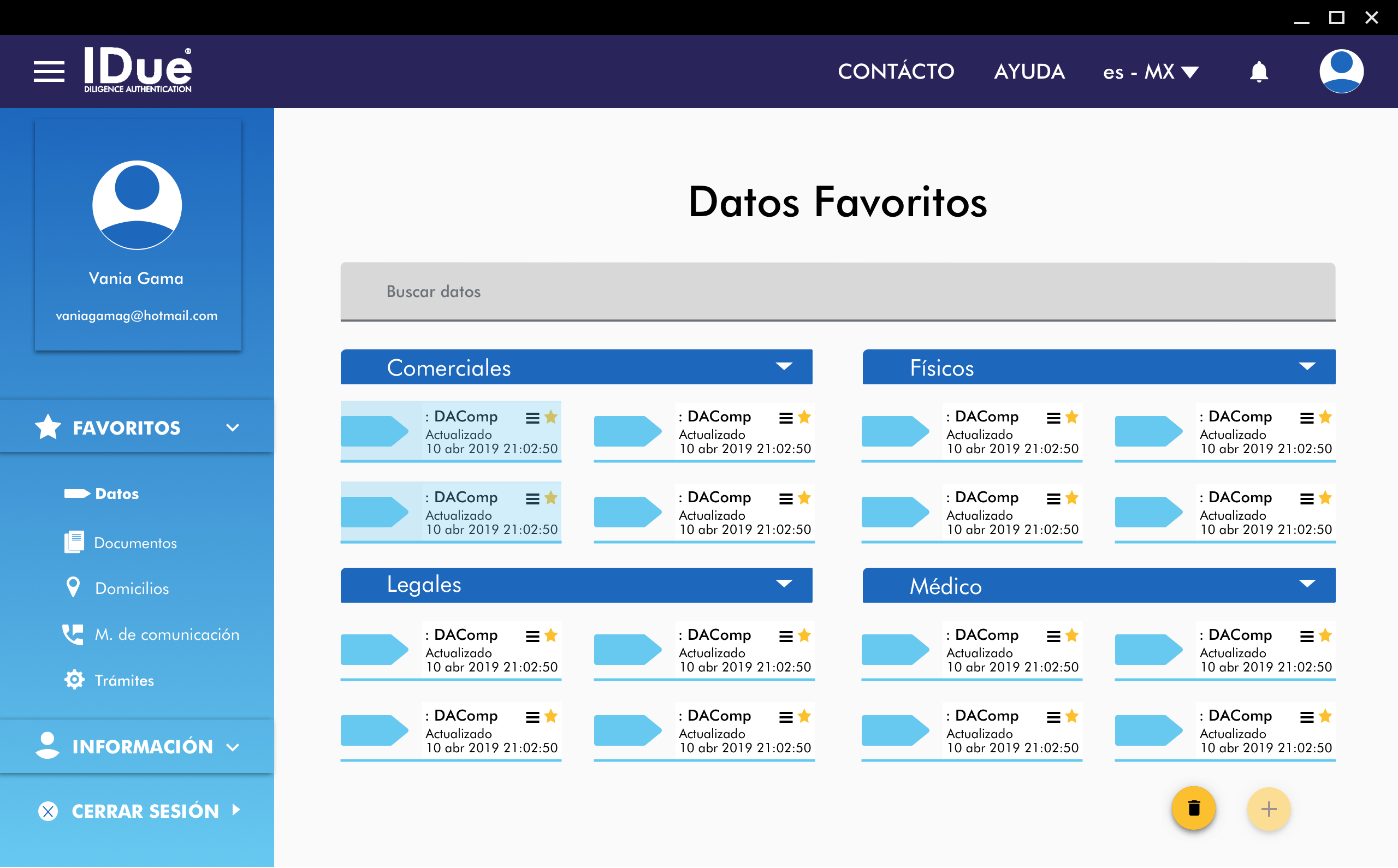Toggle star on first Físicos card
The height and width of the screenshot is (868, 1398).
pos(1071,417)
